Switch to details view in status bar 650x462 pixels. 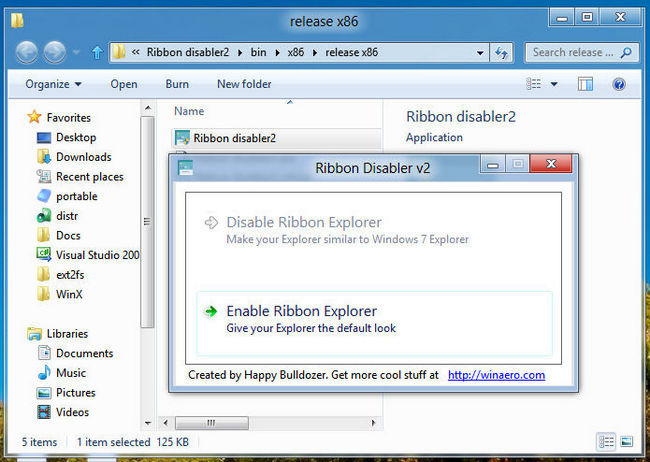(606, 442)
